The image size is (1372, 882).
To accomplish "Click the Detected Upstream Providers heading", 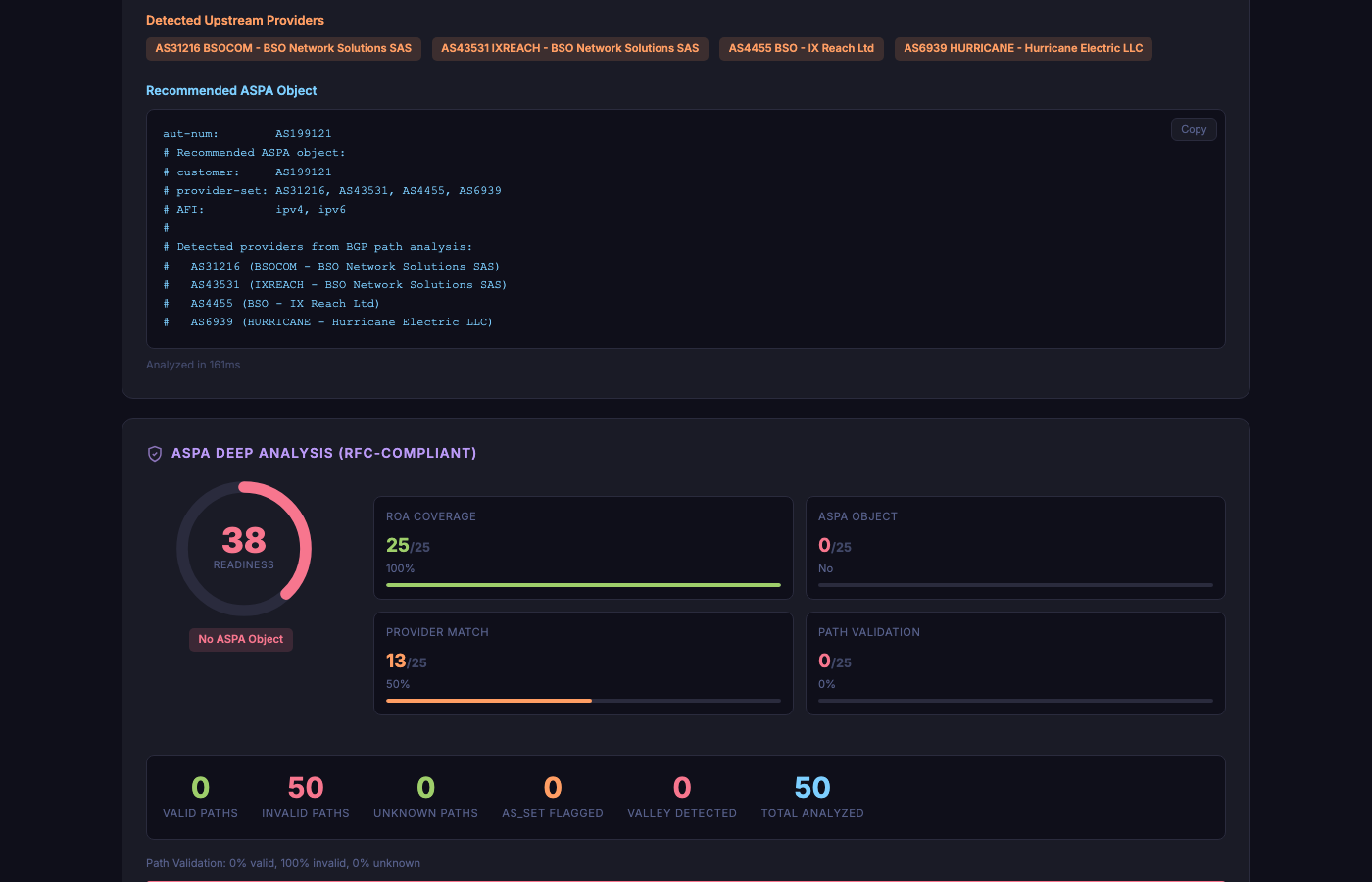I will 235,20.
